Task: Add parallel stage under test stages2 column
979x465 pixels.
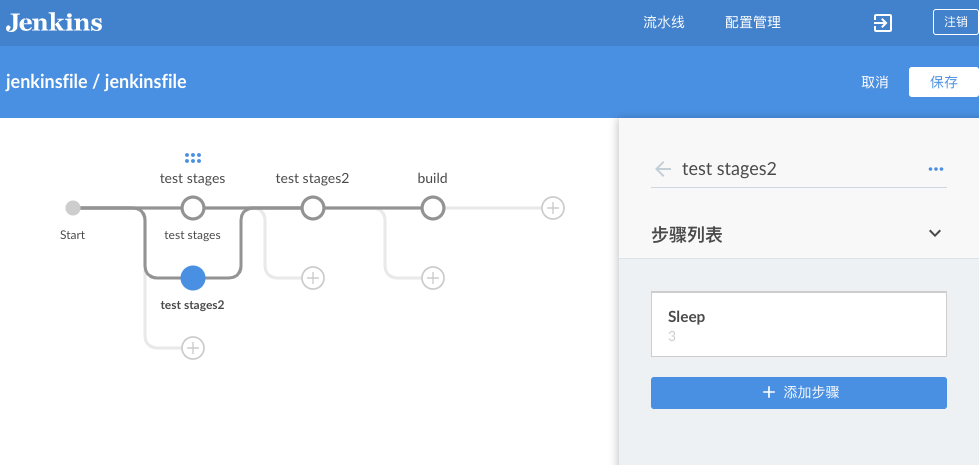Action: 313,278
